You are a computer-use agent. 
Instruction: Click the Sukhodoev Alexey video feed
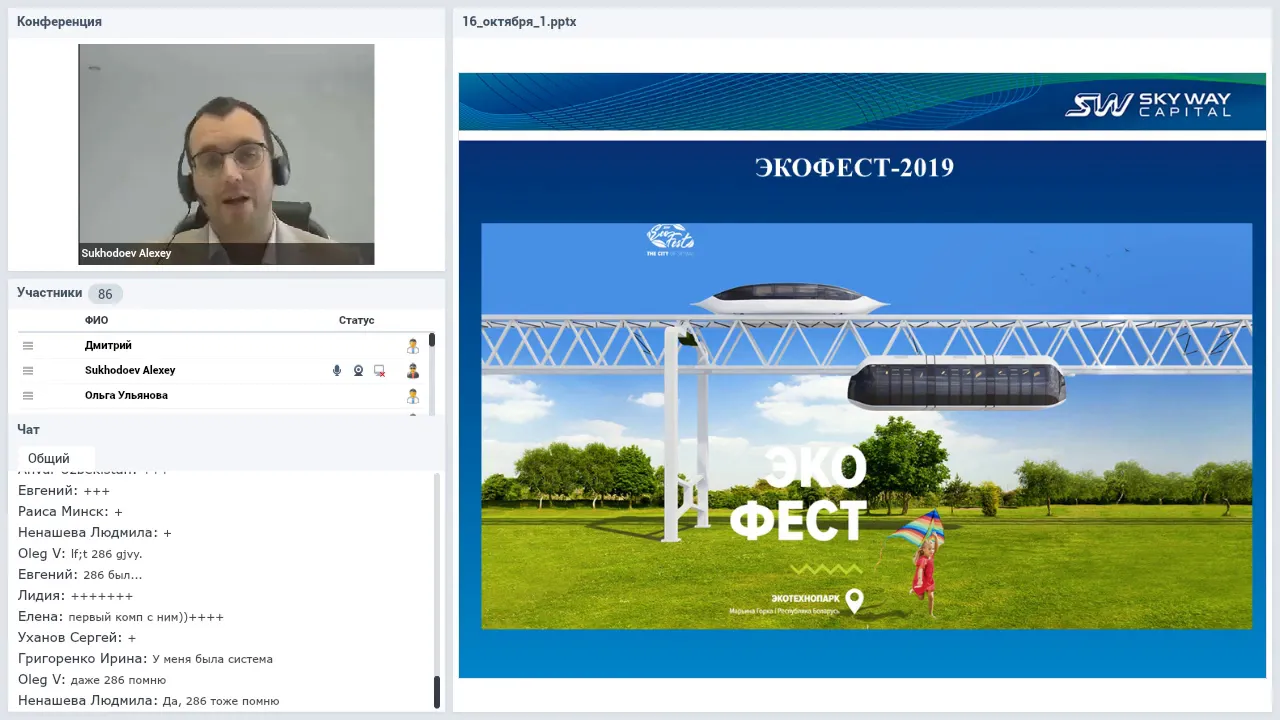(226, 154)
